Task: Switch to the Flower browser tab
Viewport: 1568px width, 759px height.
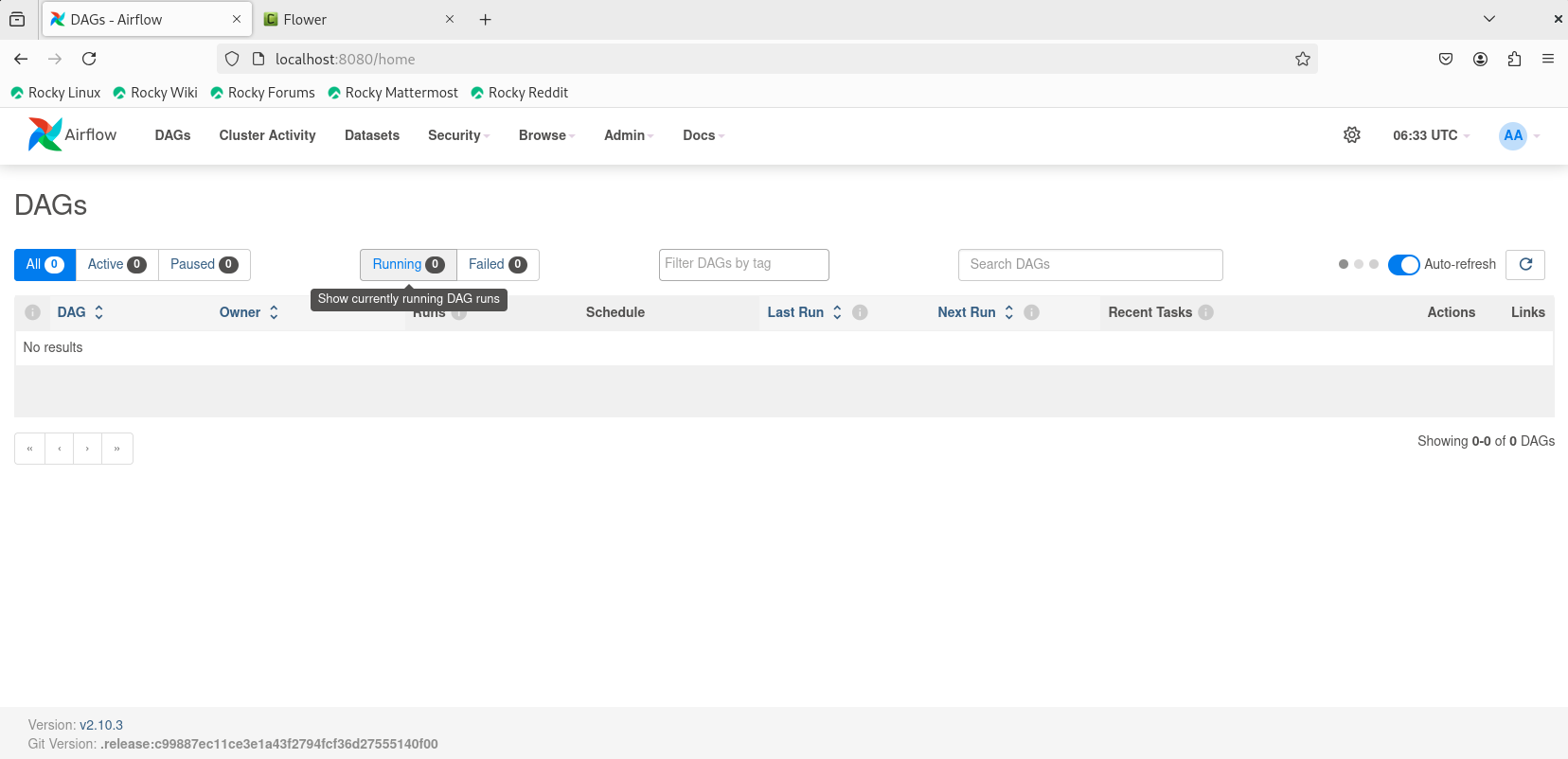Action: pos(357,19)
